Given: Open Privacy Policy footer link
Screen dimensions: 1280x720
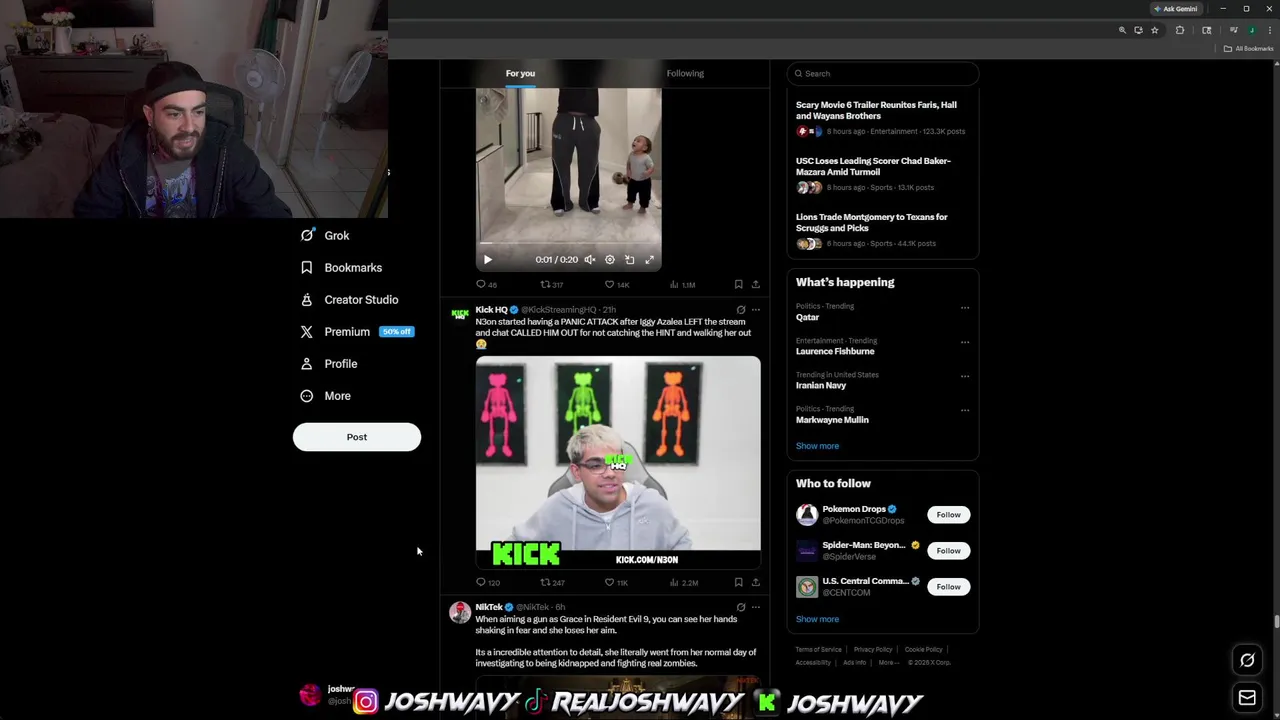Looking at the screenshot, I should pos(873,650).
